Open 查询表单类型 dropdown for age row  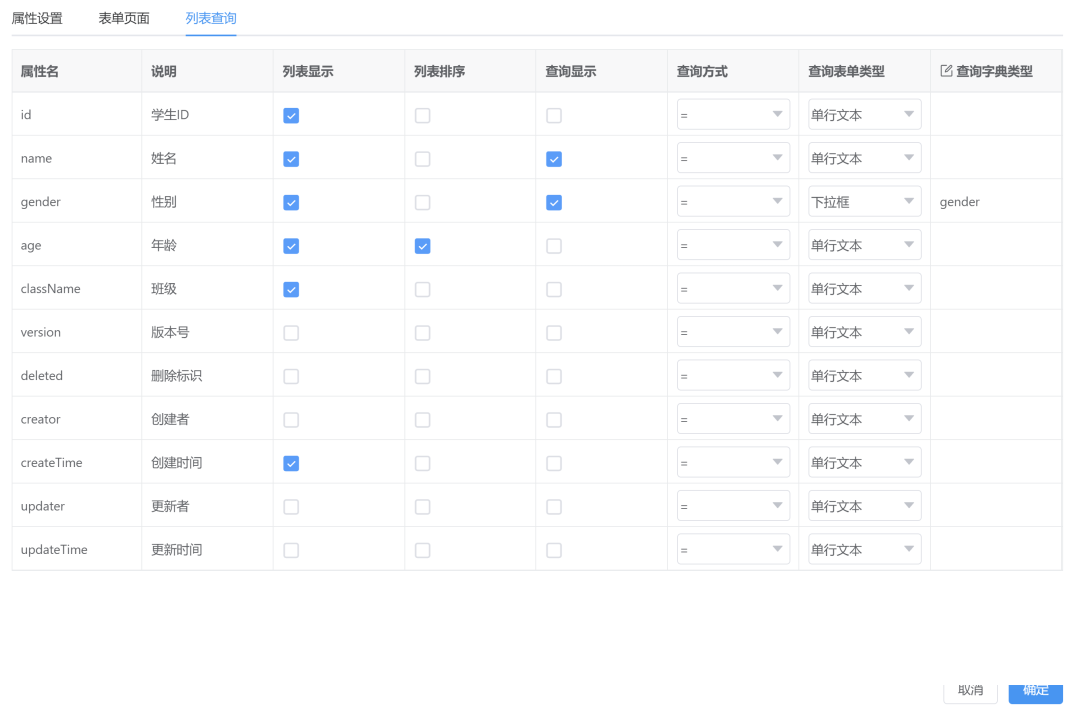pos(864,246)
